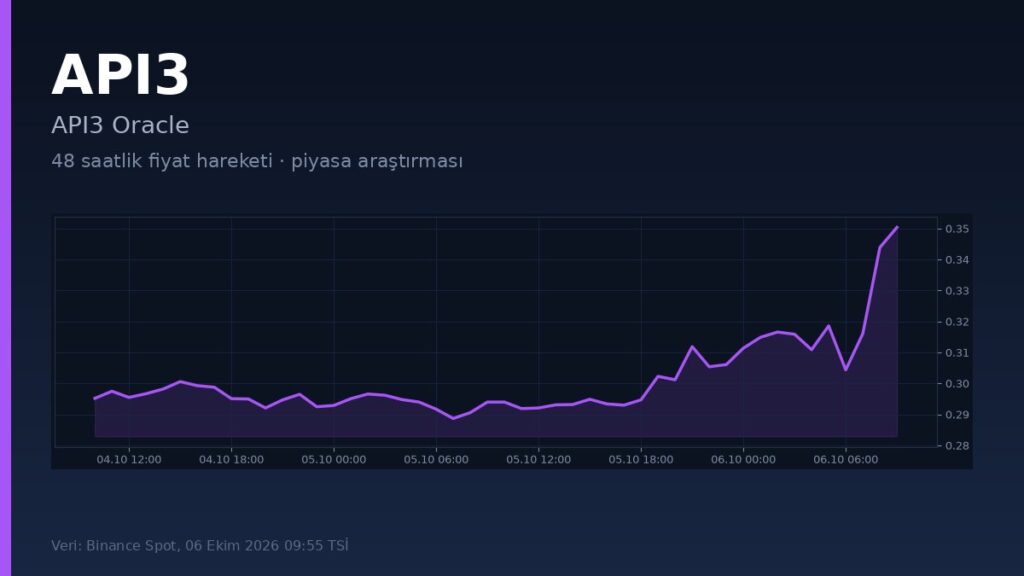The image size is (1024, 576).
Task: Click the 06.10 06:00 time label
Action: [x=846, y=460]
